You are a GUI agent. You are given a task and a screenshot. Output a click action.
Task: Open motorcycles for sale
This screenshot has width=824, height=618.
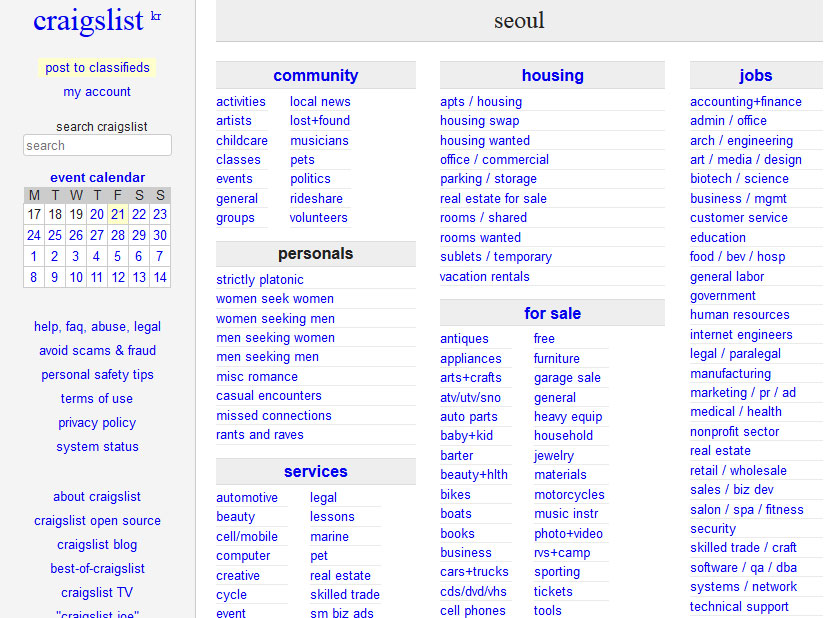[569, 495]
